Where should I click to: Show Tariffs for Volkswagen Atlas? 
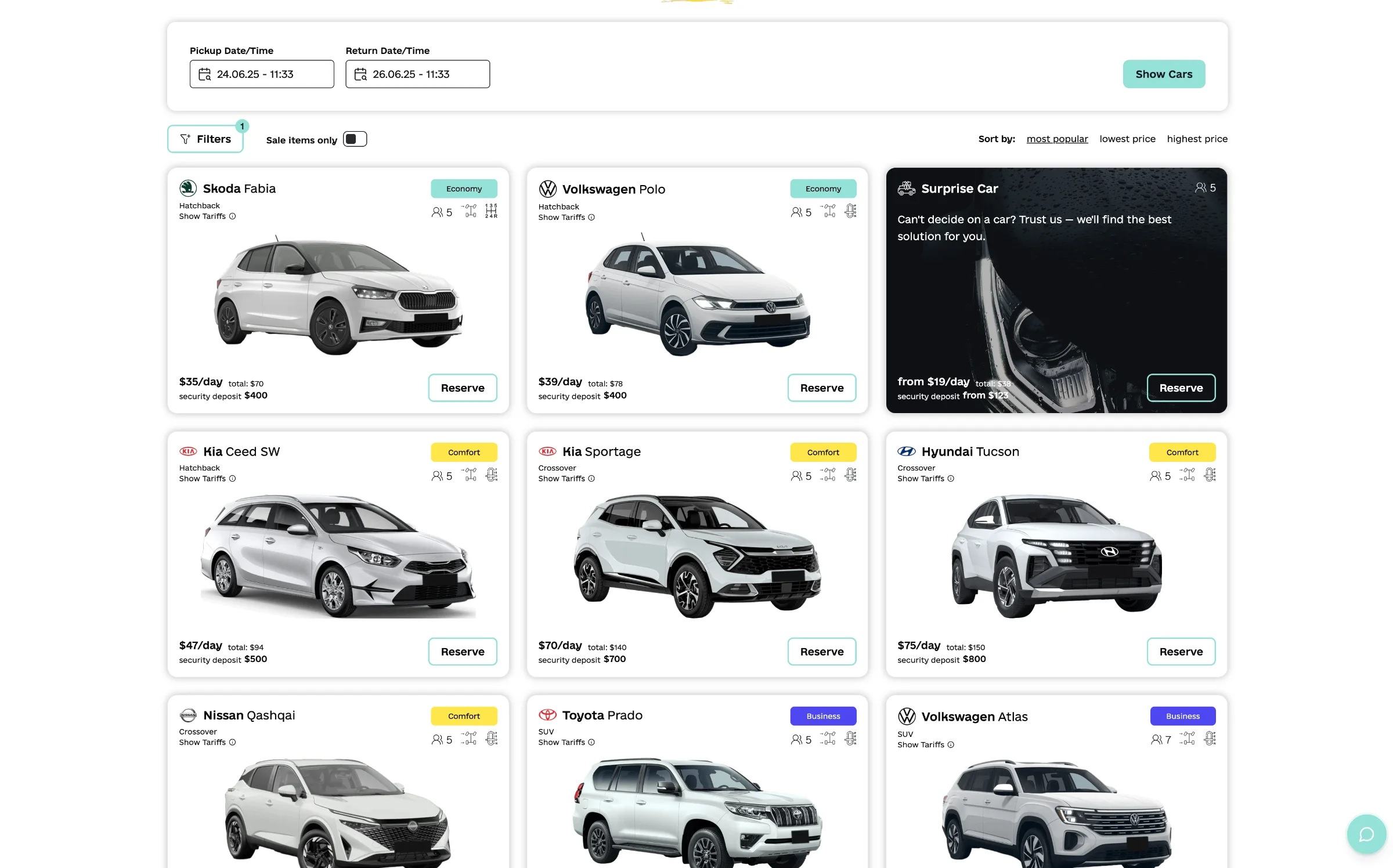coord(926,745)
